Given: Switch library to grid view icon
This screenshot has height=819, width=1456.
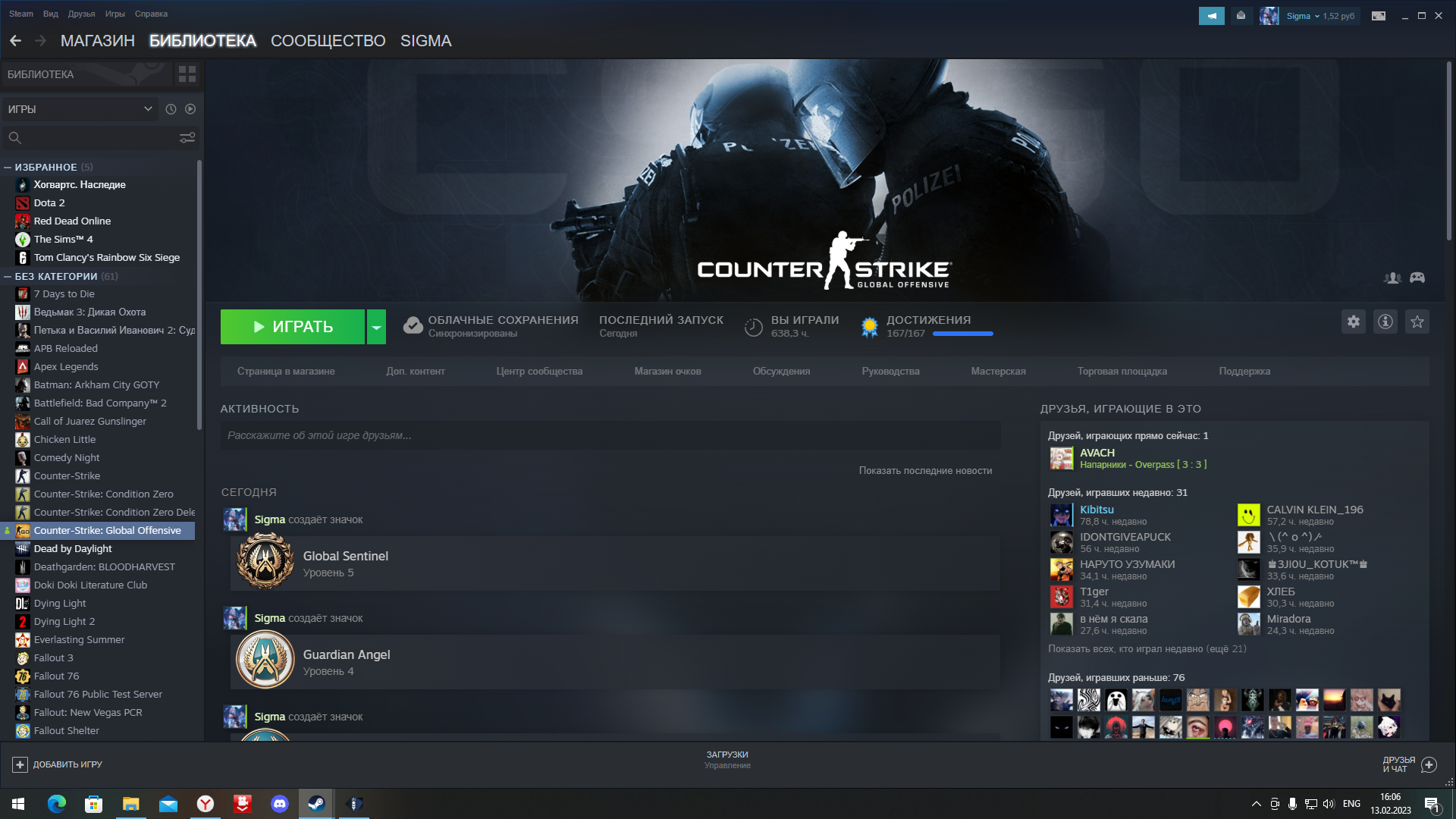Looking at the screenshot, I should click(x=187, y=74).
